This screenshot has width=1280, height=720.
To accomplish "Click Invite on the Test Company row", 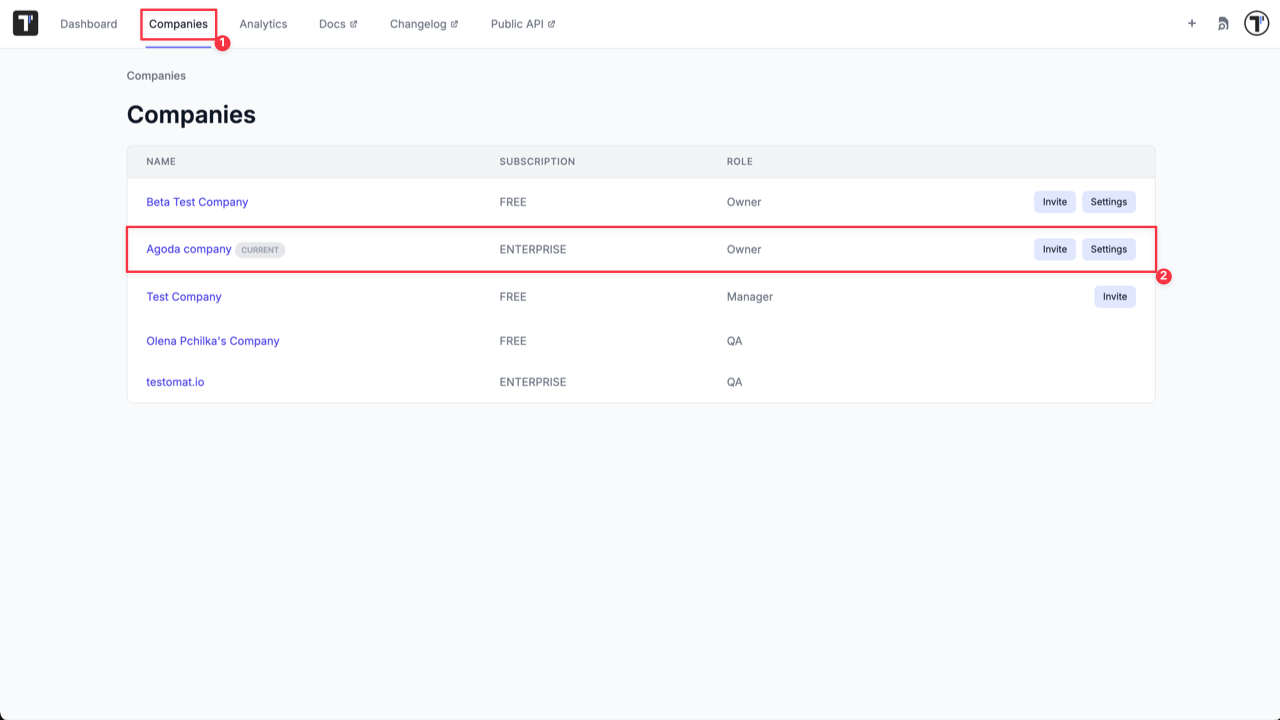I will pyautogui.click(x=1114, y=296).
